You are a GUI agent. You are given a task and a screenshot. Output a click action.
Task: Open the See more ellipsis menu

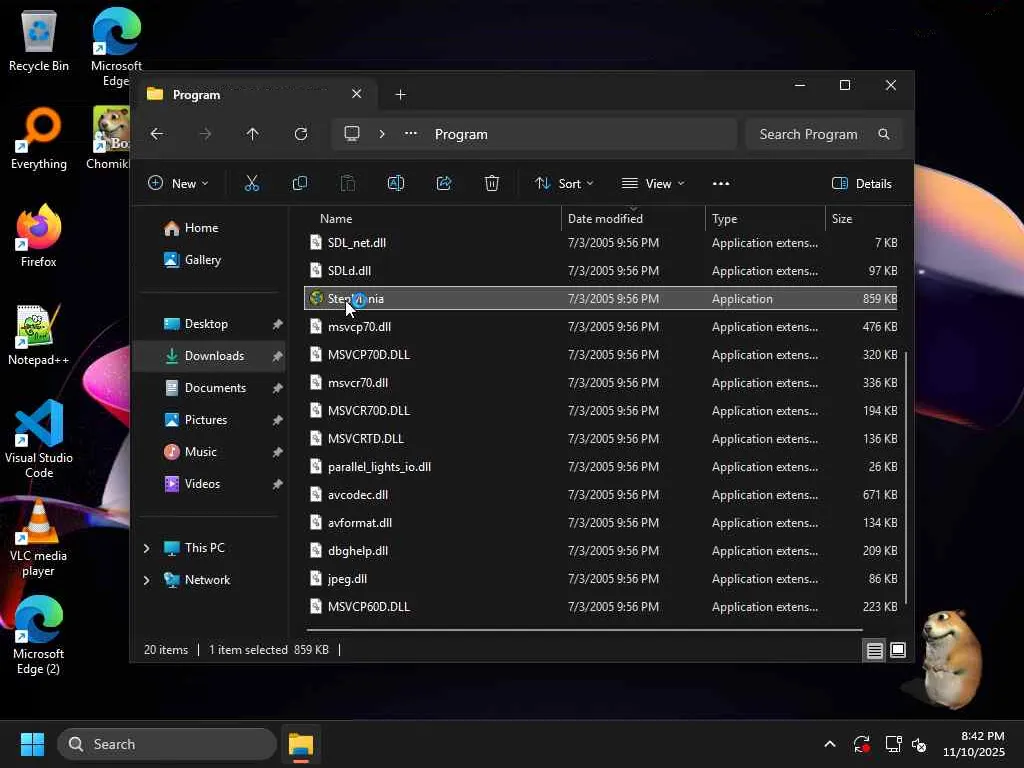click(x=721, y=183)
